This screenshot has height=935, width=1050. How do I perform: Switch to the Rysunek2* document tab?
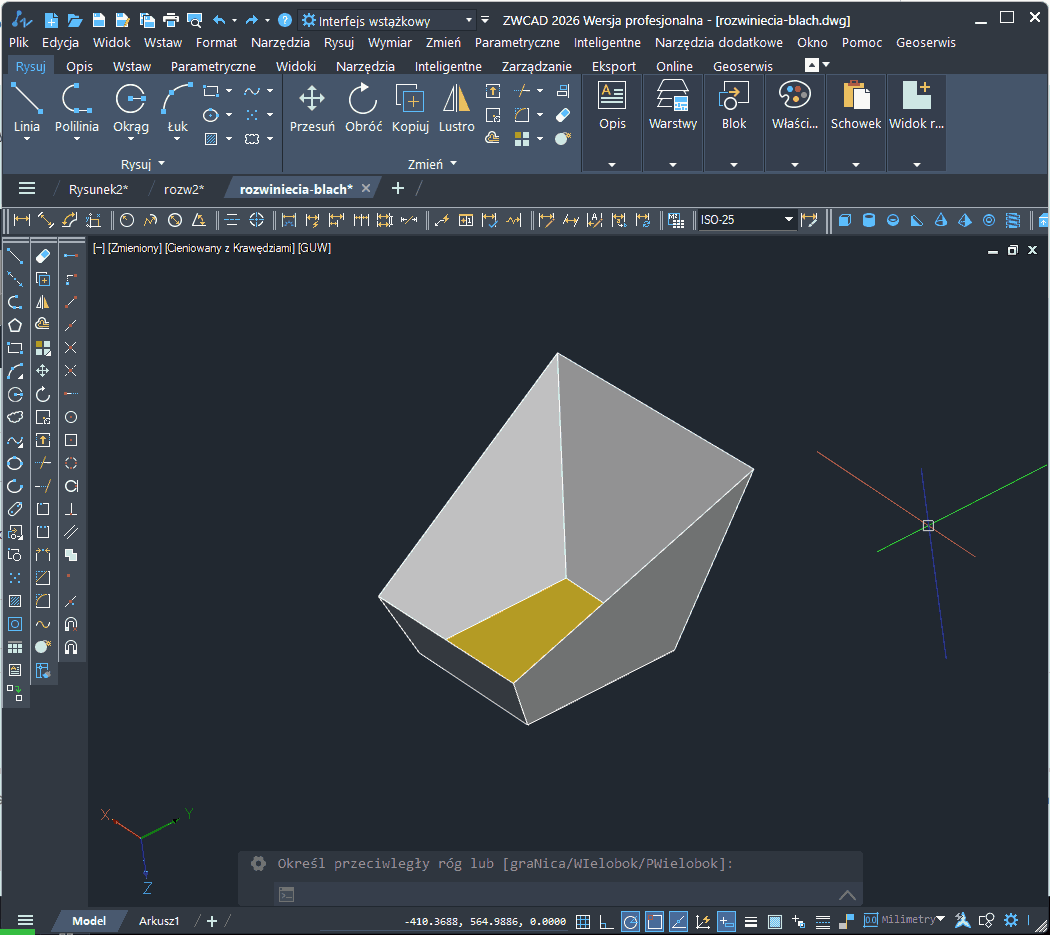tap(98, 190)
